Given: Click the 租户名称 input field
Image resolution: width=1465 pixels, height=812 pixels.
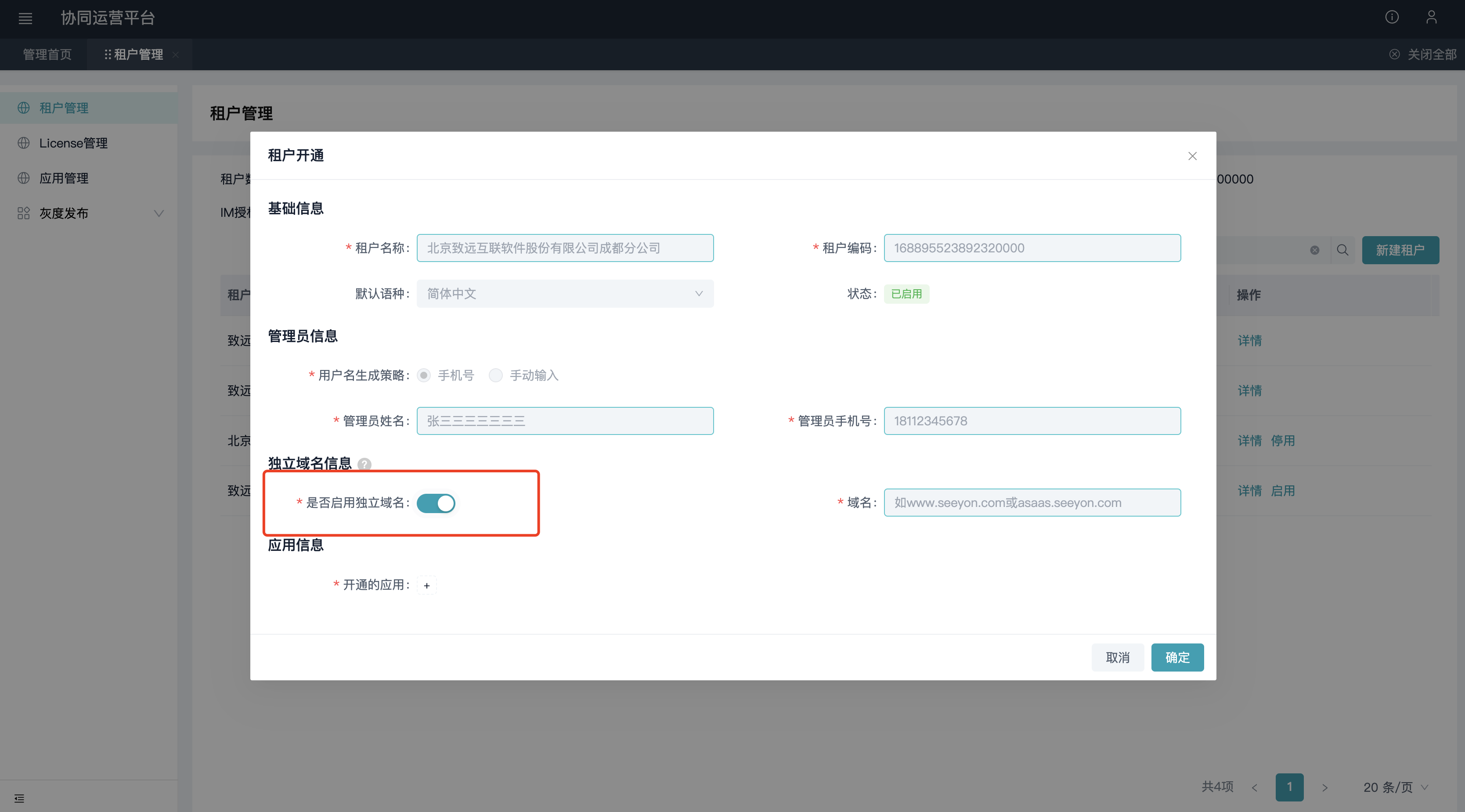Looking at the screenshot, I should [565, 248].
